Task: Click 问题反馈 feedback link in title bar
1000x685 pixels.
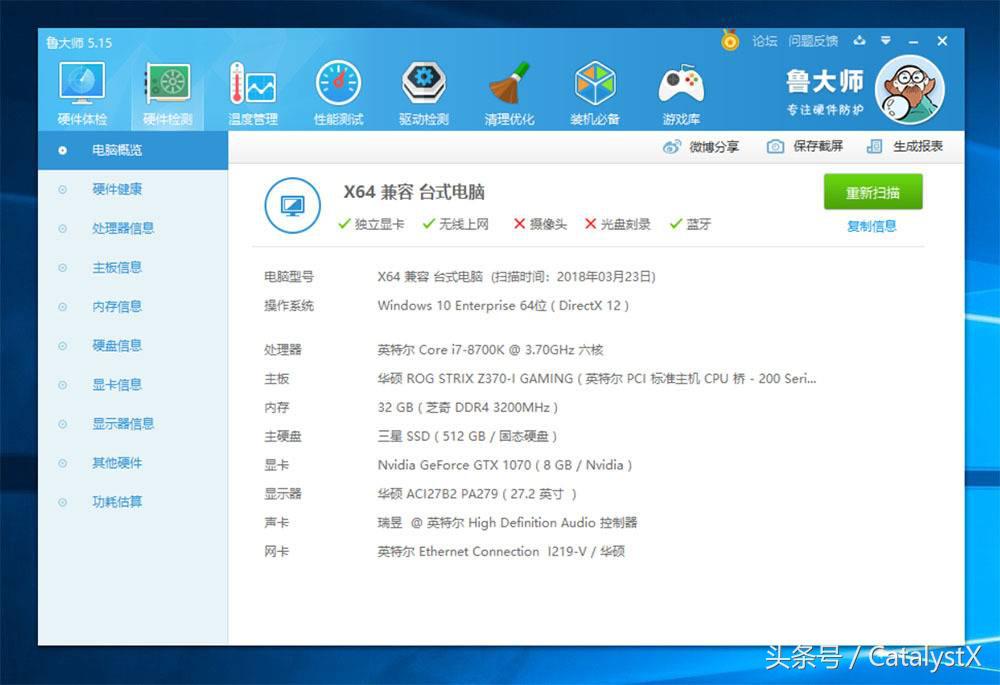Action: tap(813, 41)
